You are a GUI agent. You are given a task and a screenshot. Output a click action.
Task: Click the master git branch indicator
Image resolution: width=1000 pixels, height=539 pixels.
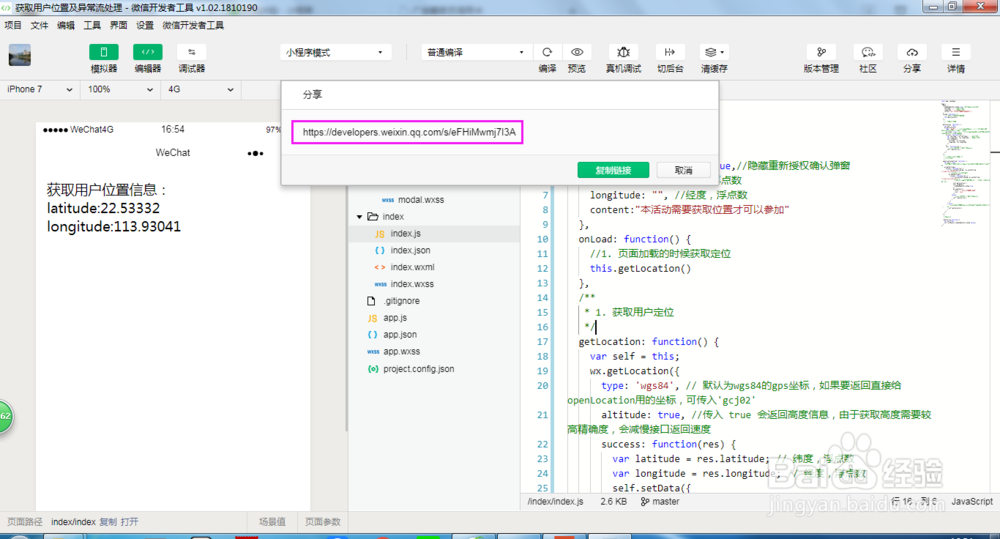tap(660, 502)
